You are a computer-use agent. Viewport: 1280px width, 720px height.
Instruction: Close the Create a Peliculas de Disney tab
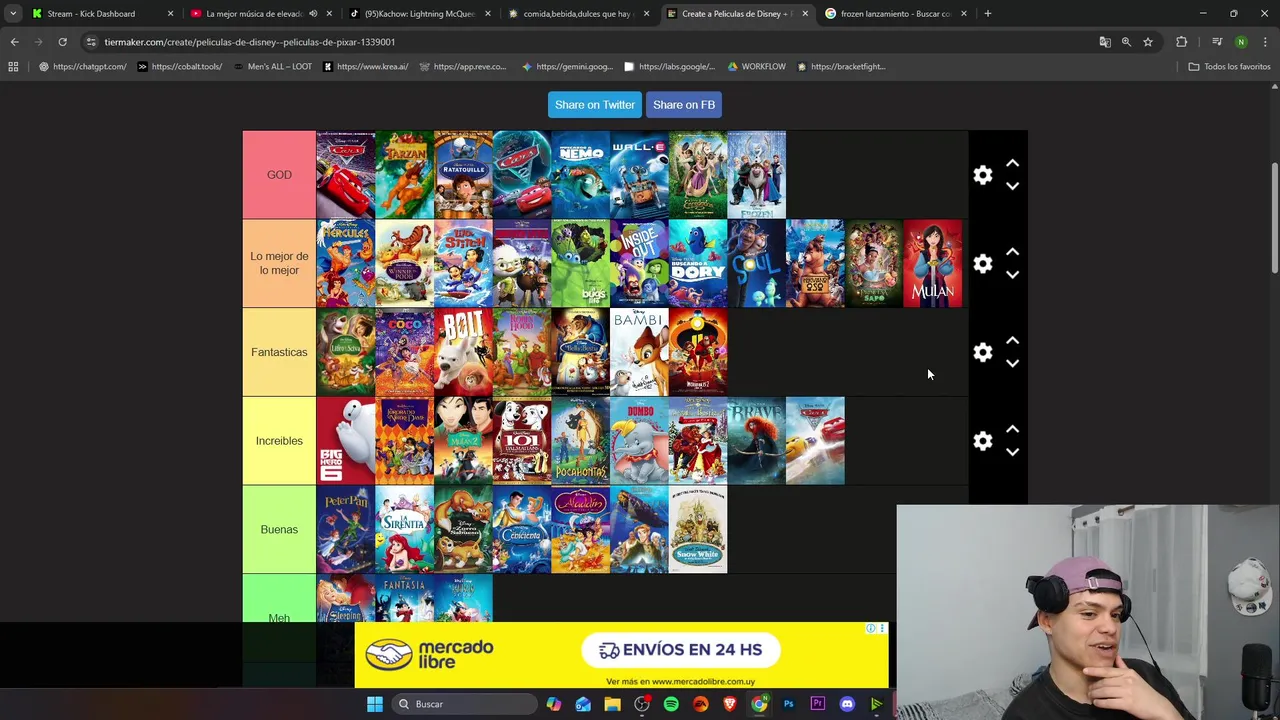(805, 14)
